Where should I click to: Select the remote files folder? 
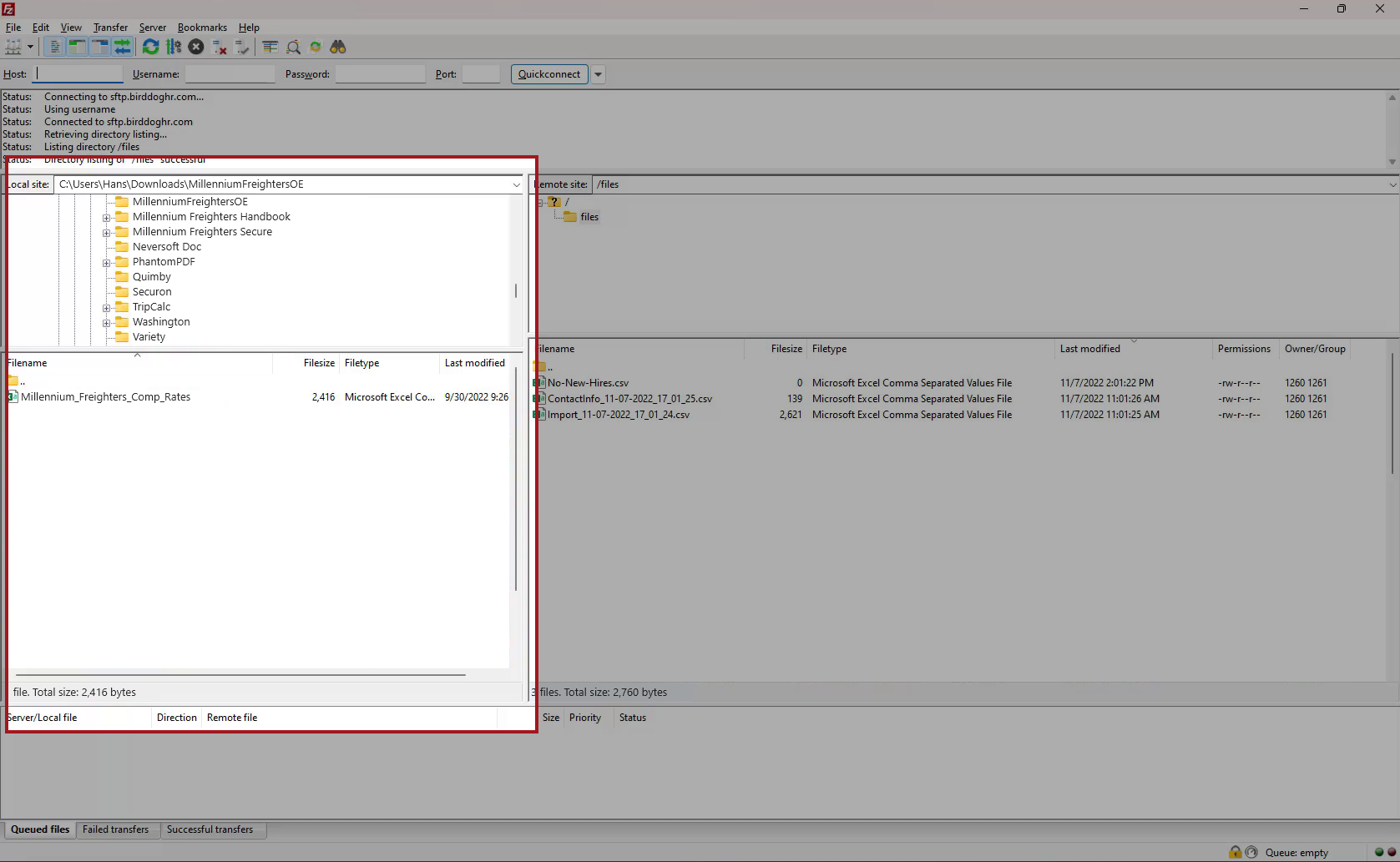tap(589, 217)
